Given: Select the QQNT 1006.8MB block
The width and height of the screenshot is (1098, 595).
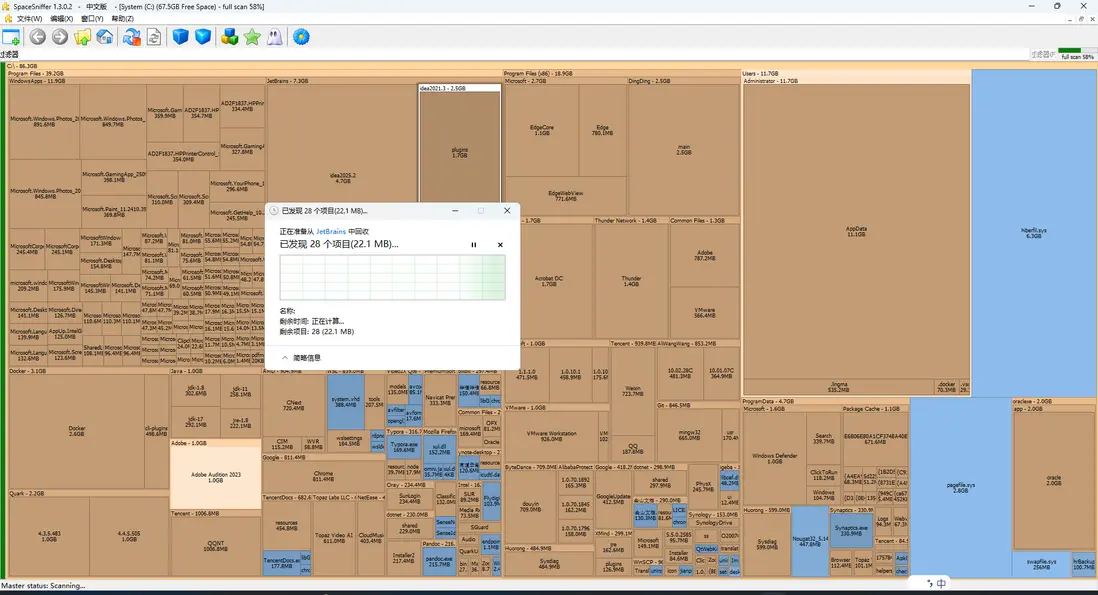Looking at the screenshot, I should point(216,546).
